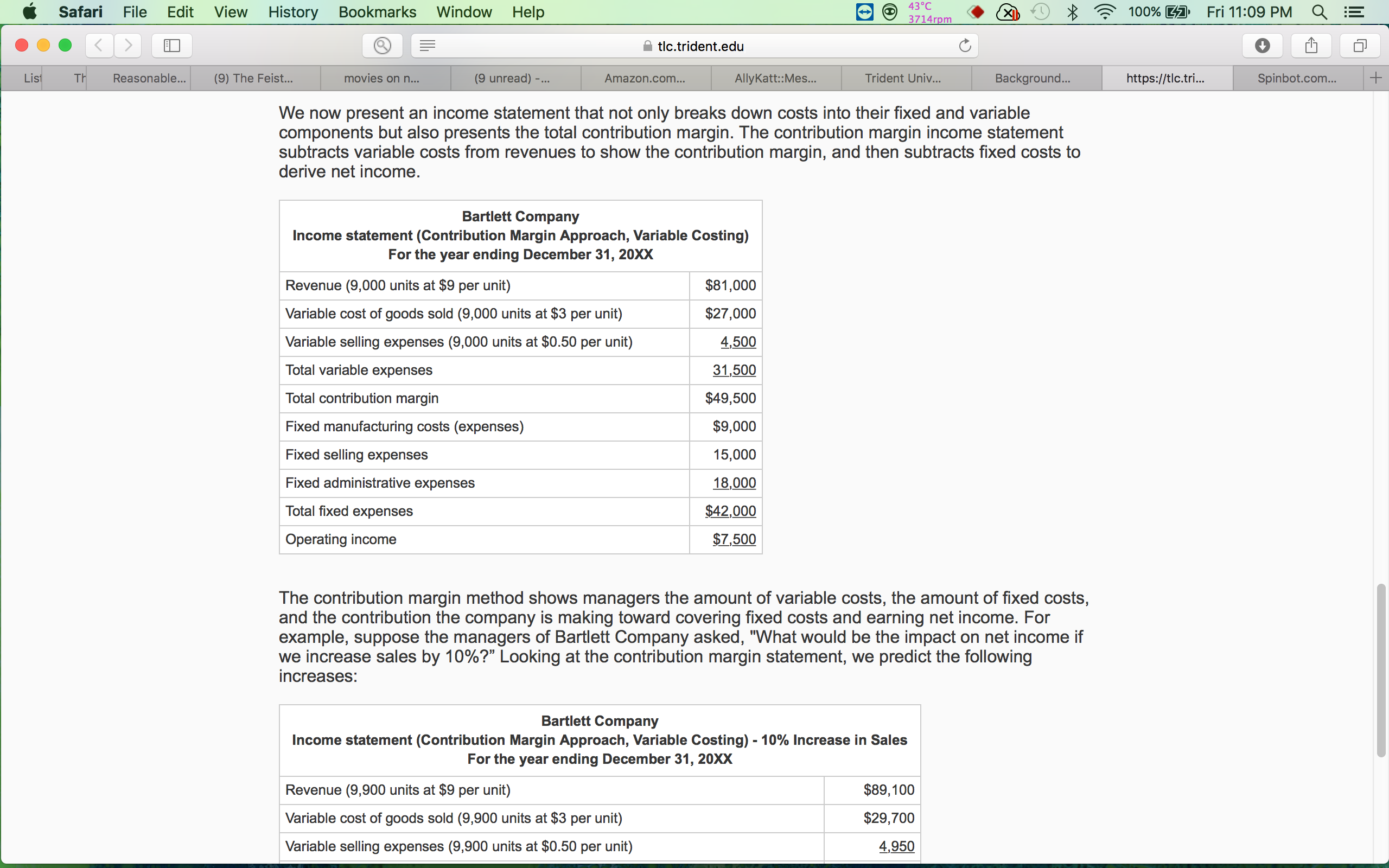Open the History menu
The image size is (1389, 868).
pos(293,12)
